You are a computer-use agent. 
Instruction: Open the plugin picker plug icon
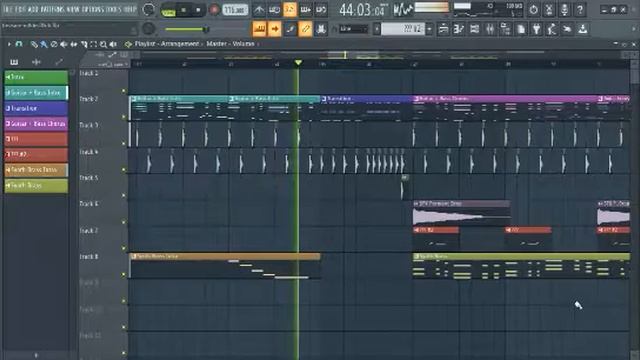tap(536, 29)
